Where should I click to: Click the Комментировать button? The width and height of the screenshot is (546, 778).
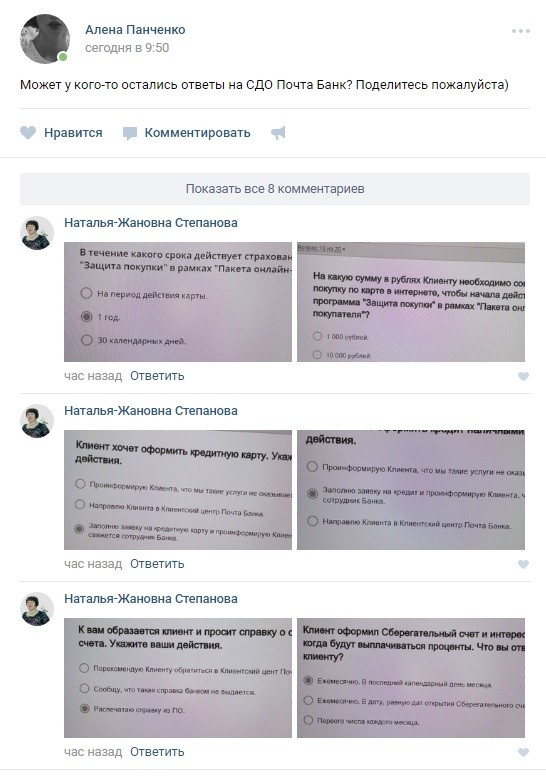pyautogui.click(x=198, y=133)
